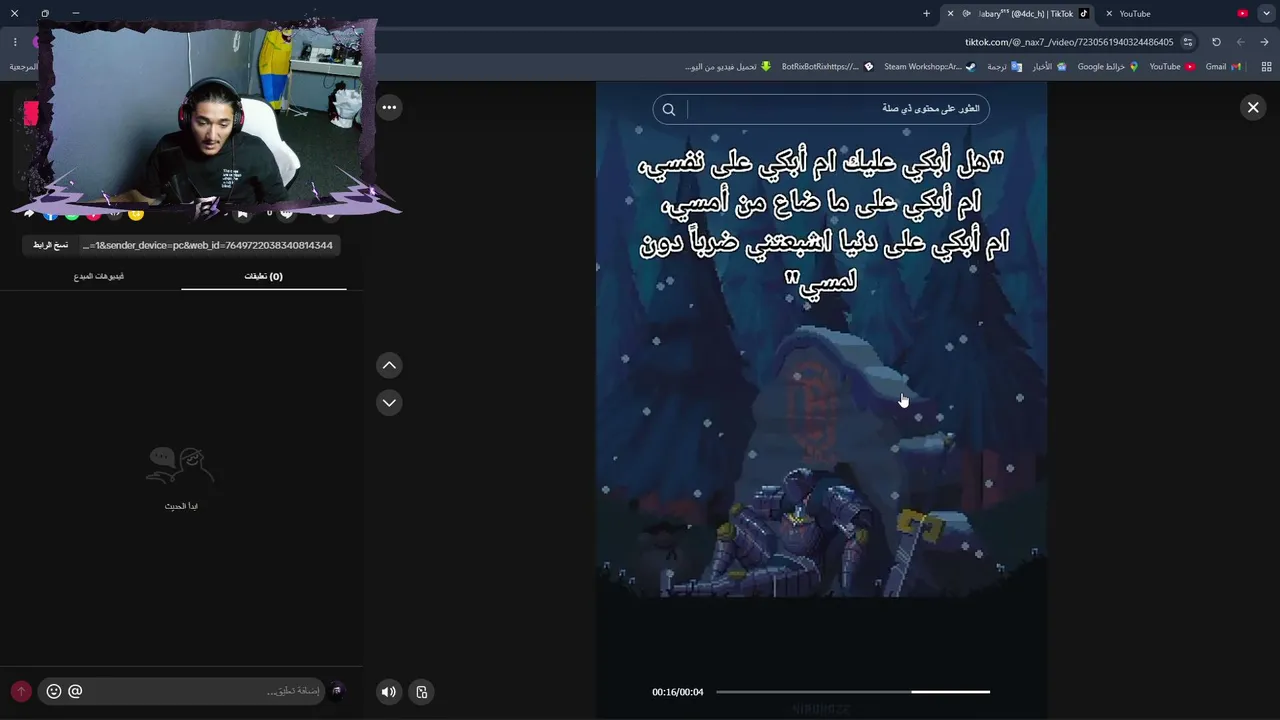The image size is (1280, 720).
Task: Close the YouTube browser tab
Action: point(1109,14)
